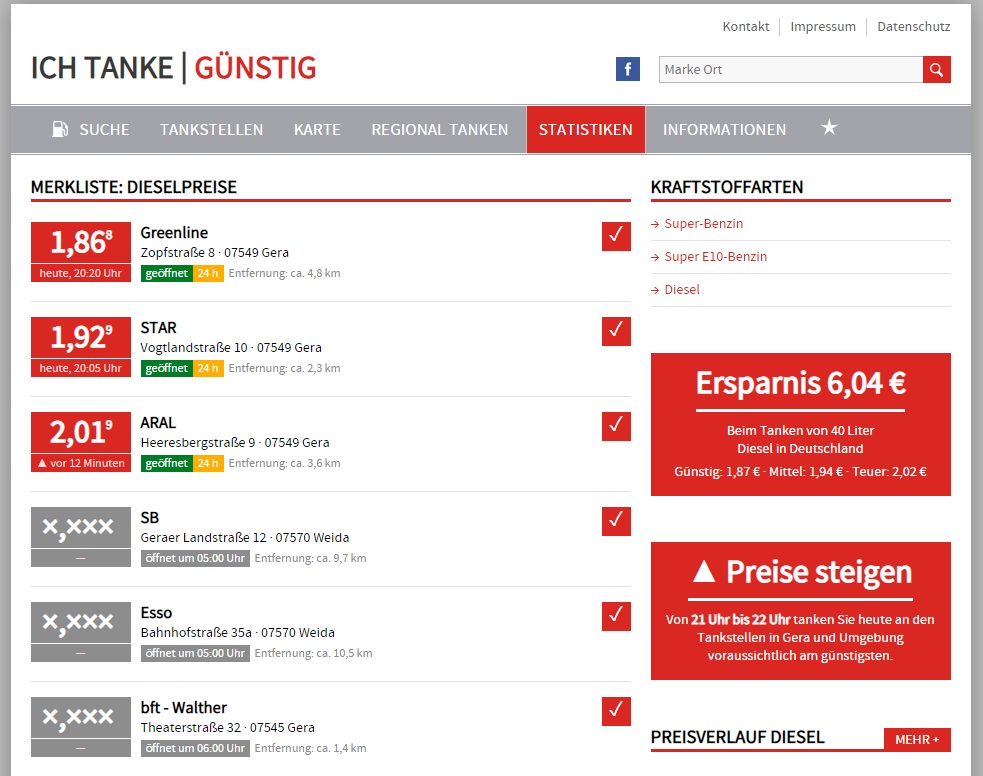Click the 1,86 Greenline price box
Image resolution: width=983 pixels, height=776 pixels.
point(81,243)
